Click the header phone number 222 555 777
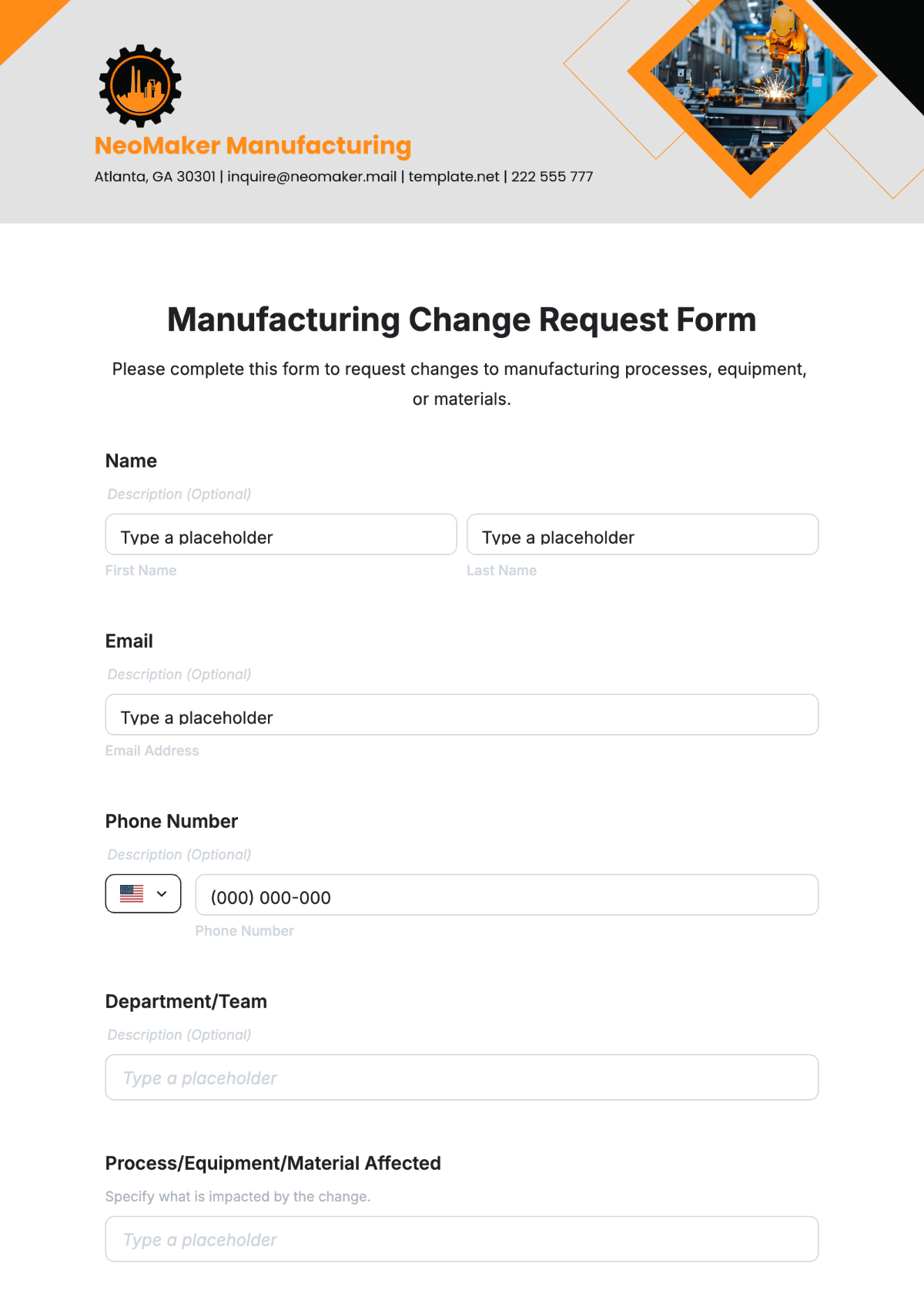This screenshot has width=924, height=1310. point(552,176)
